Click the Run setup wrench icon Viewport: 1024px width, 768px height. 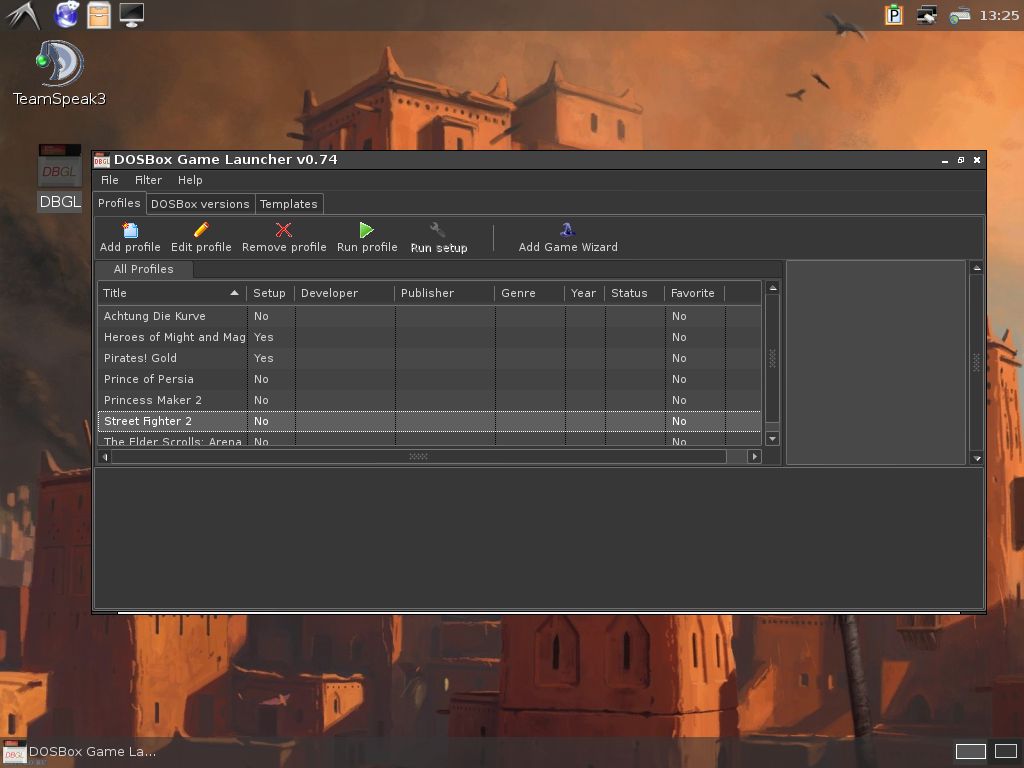point(438,230)
